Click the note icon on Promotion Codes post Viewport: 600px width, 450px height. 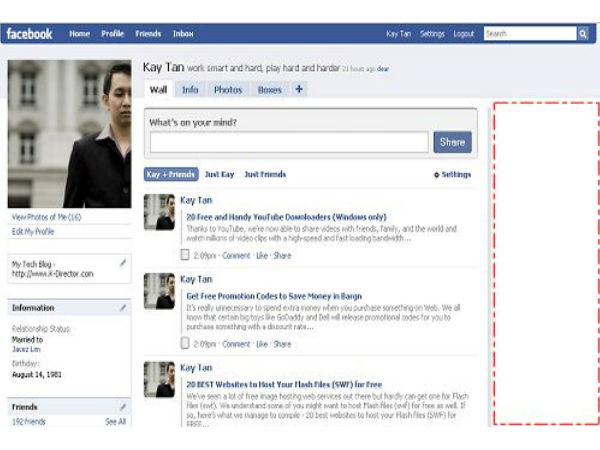[185, 343]
